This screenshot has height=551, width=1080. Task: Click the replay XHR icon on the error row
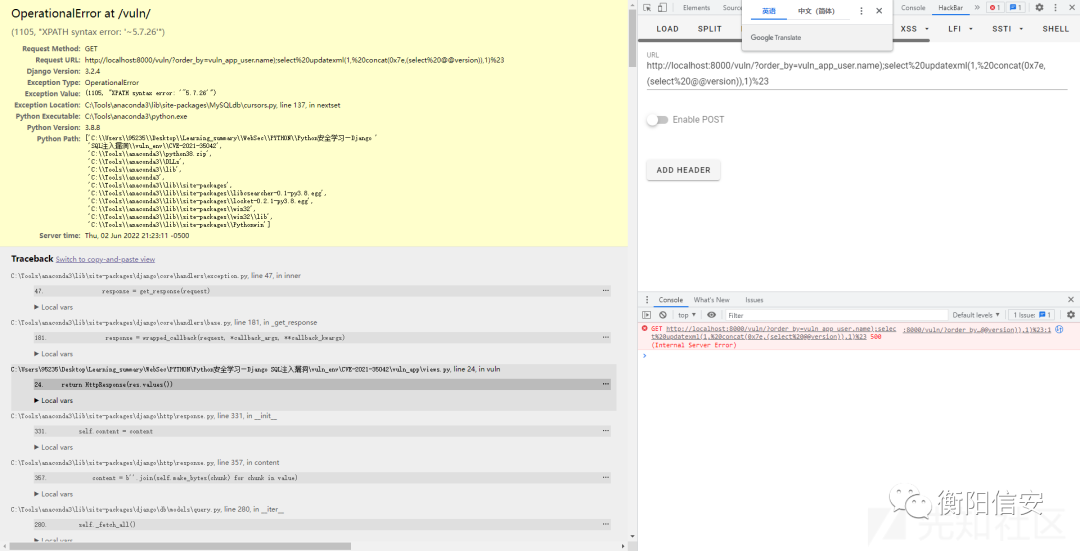tap(1059, 329)
